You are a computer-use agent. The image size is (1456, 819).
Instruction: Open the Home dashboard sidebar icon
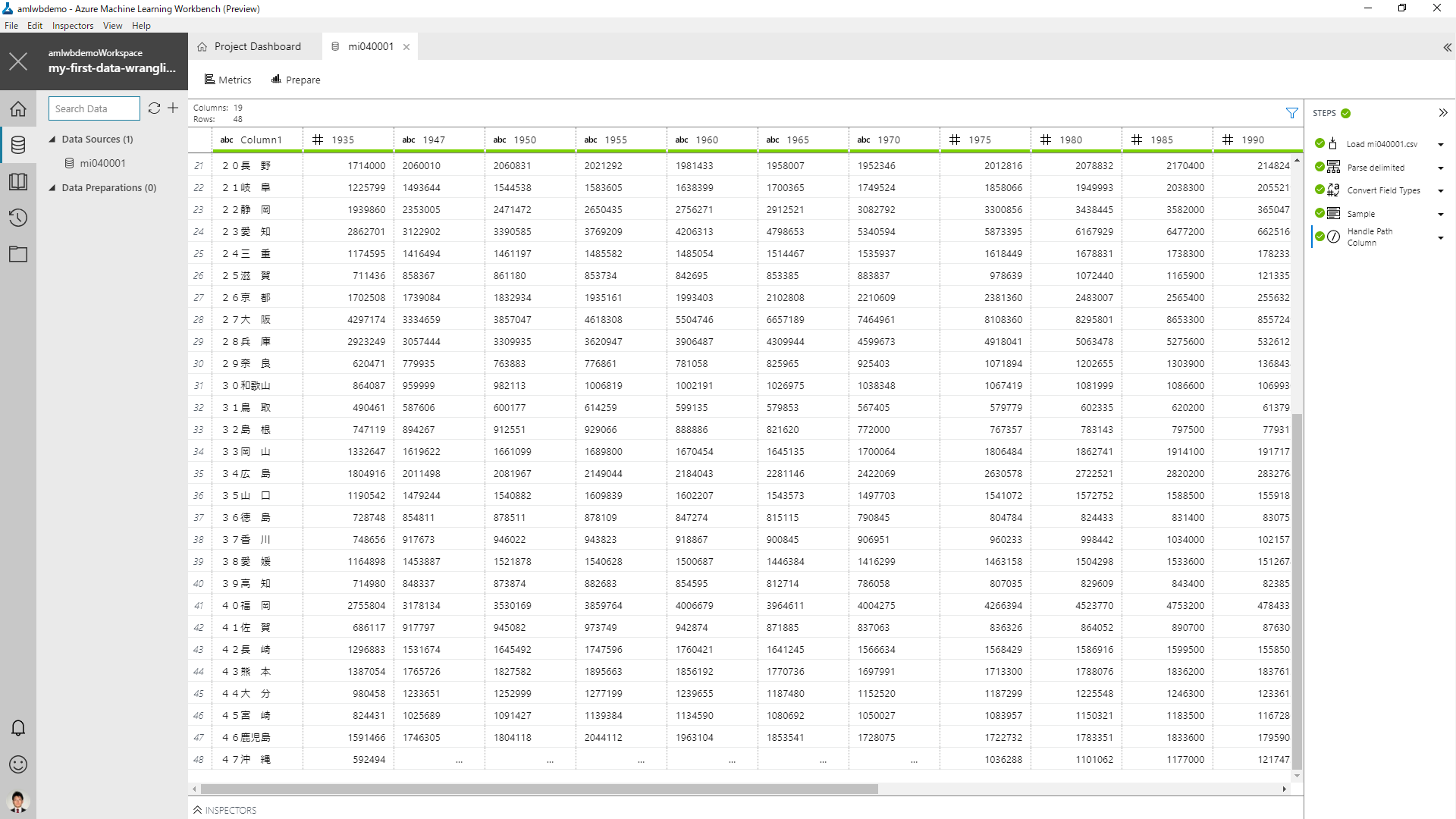18,108
